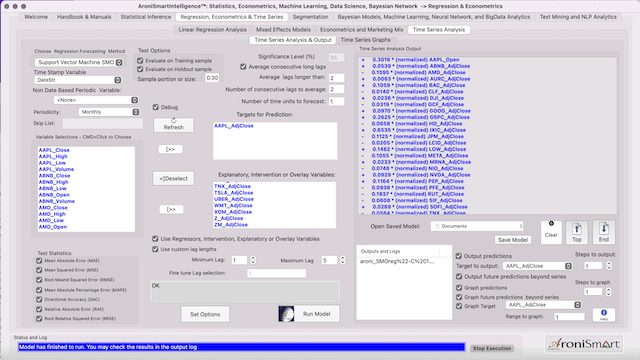Open Saved Model Documents dropdown
This screenshot has height=360, width=640.
[477, 226]
